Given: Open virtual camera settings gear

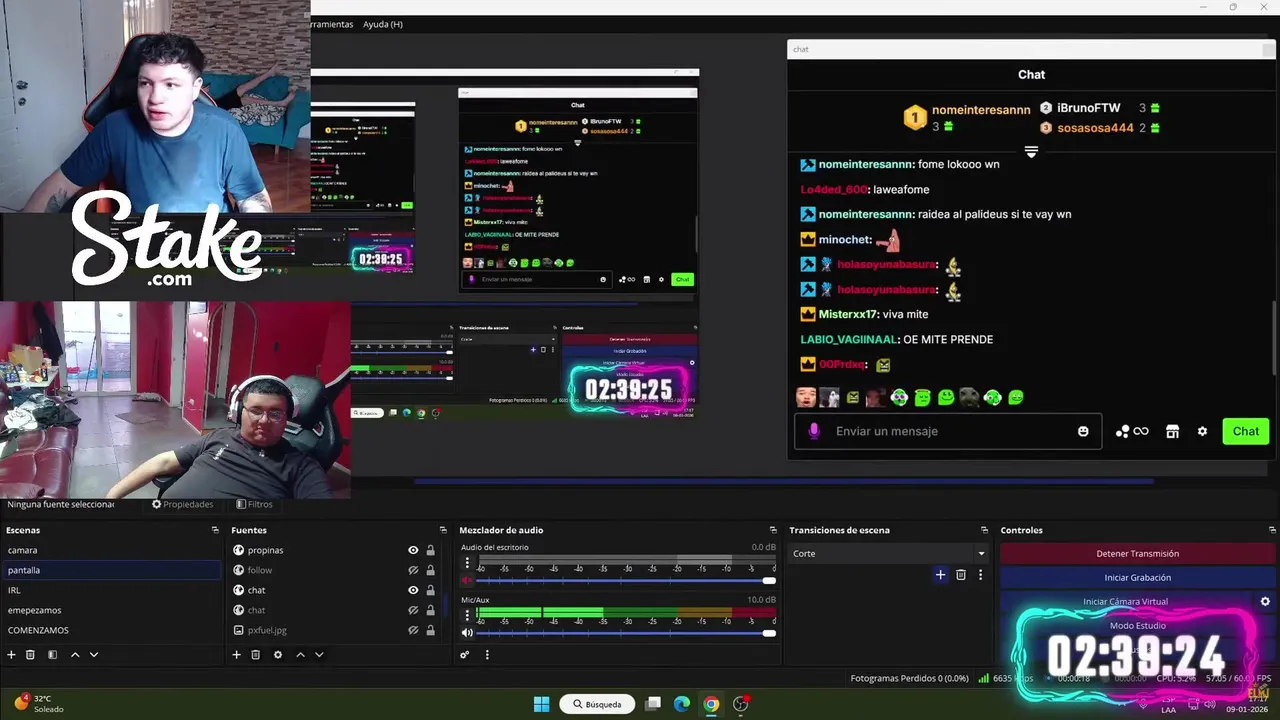Looking at the screenshot, I should tap(1265, 602).
